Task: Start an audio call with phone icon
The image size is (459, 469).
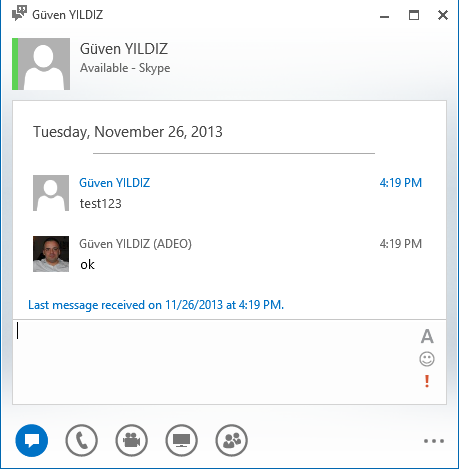Action: tap(82, 440)
